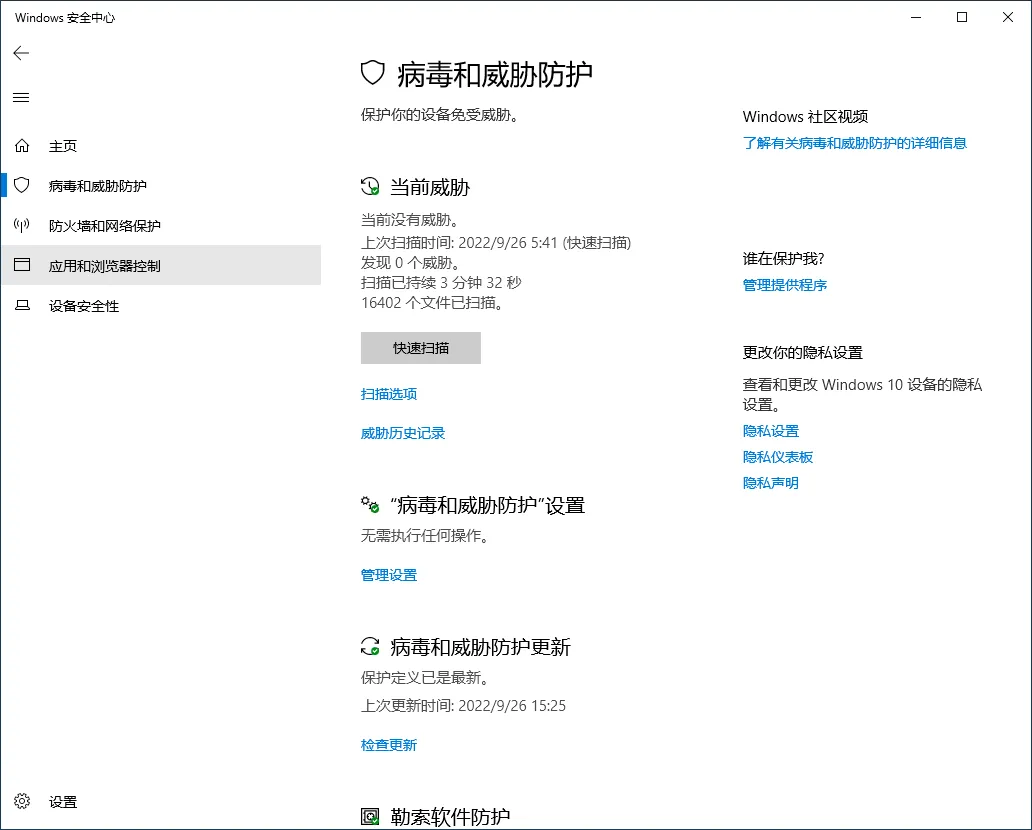Click the settings gear icon
Image resolution: width=1032 pixels, height=830 pixels.
point(22,801)
